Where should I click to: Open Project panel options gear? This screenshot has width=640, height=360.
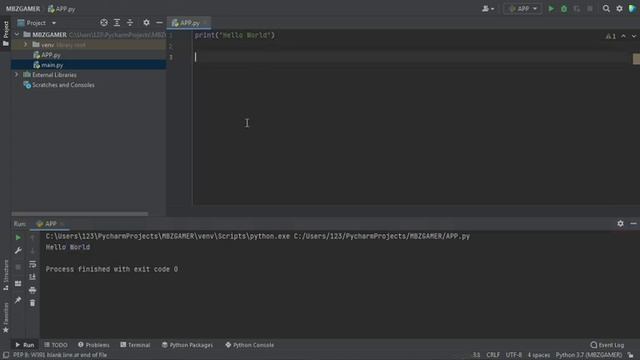(146, 23)
